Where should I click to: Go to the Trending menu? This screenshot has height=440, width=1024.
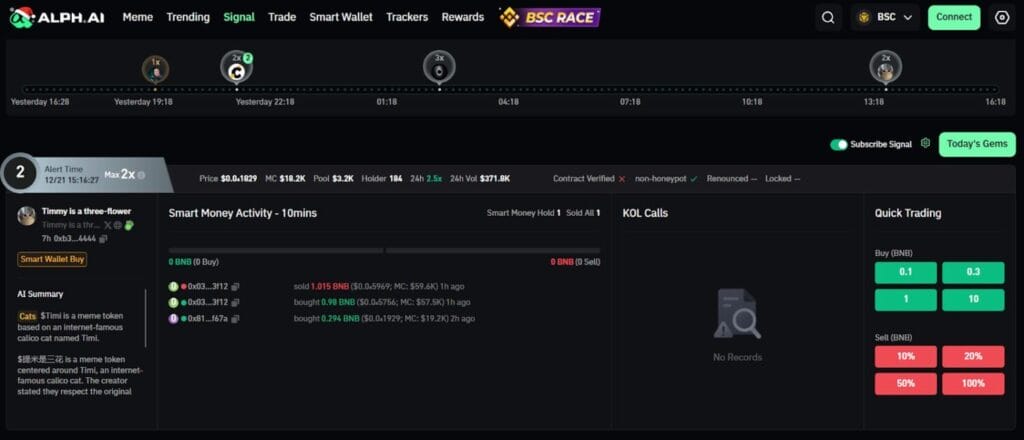pos(188,17)
